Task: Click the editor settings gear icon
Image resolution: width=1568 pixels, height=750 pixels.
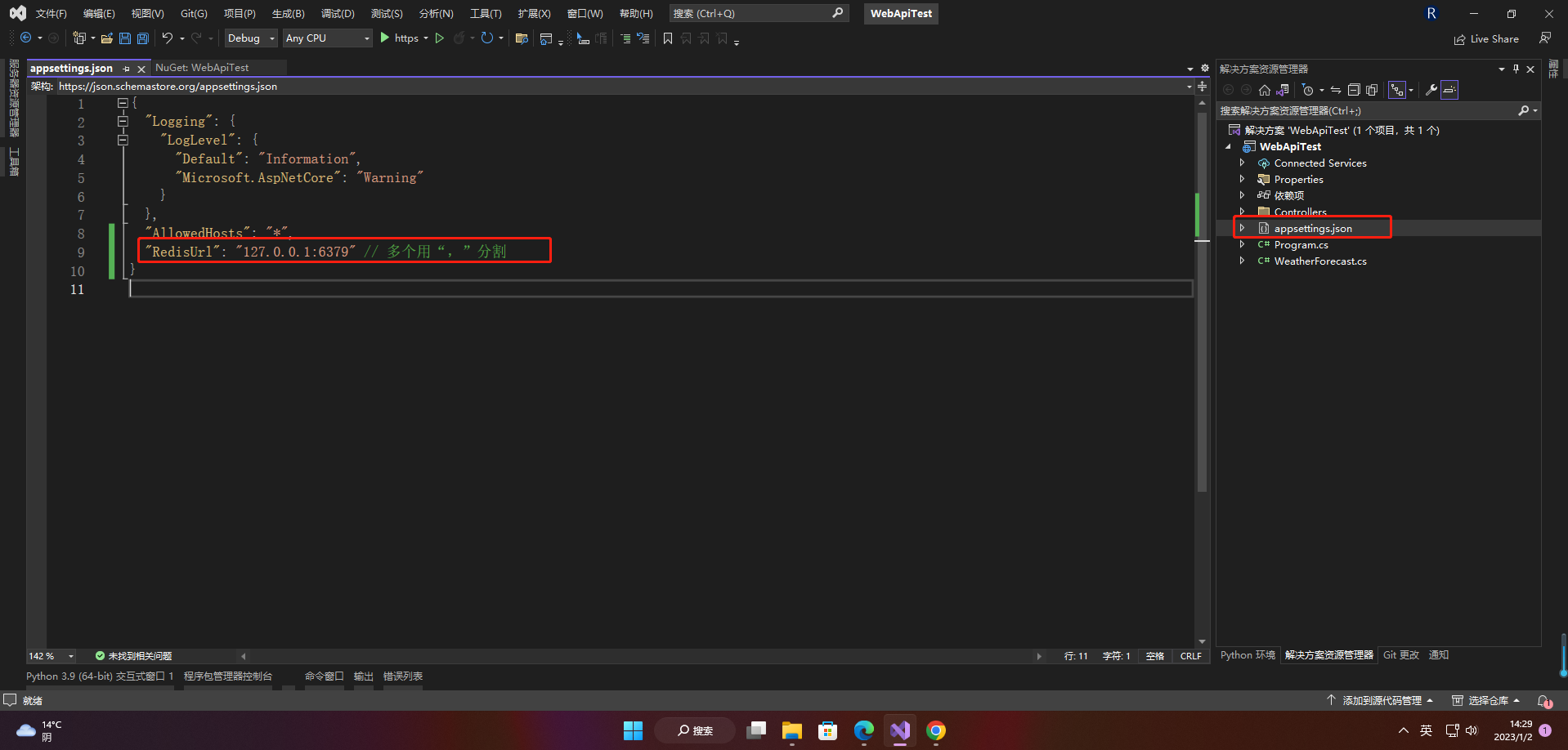Action: (x=1204, y=69)
